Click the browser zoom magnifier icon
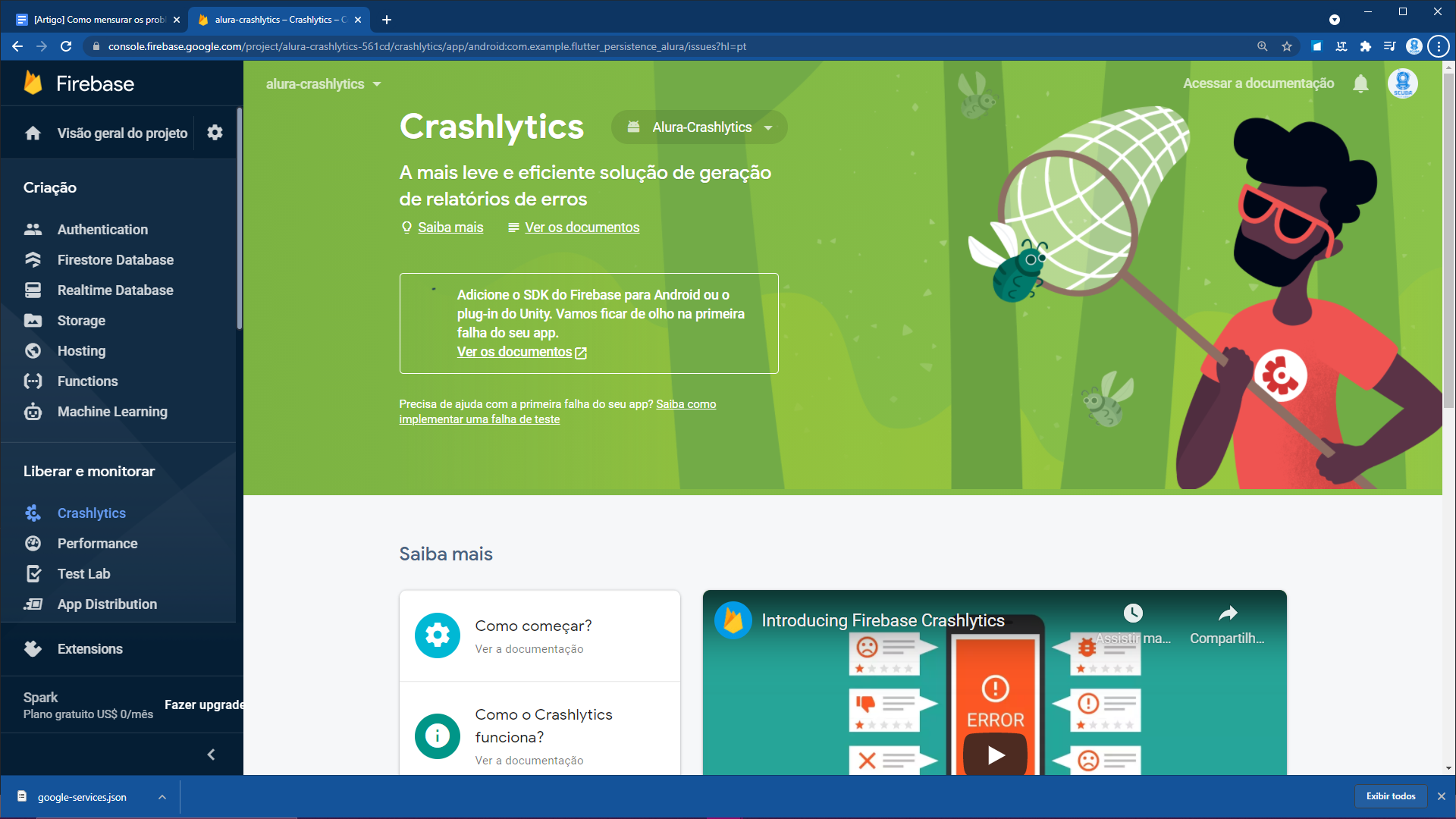Screen dimensions: 1456x819 pos(1263,46)
